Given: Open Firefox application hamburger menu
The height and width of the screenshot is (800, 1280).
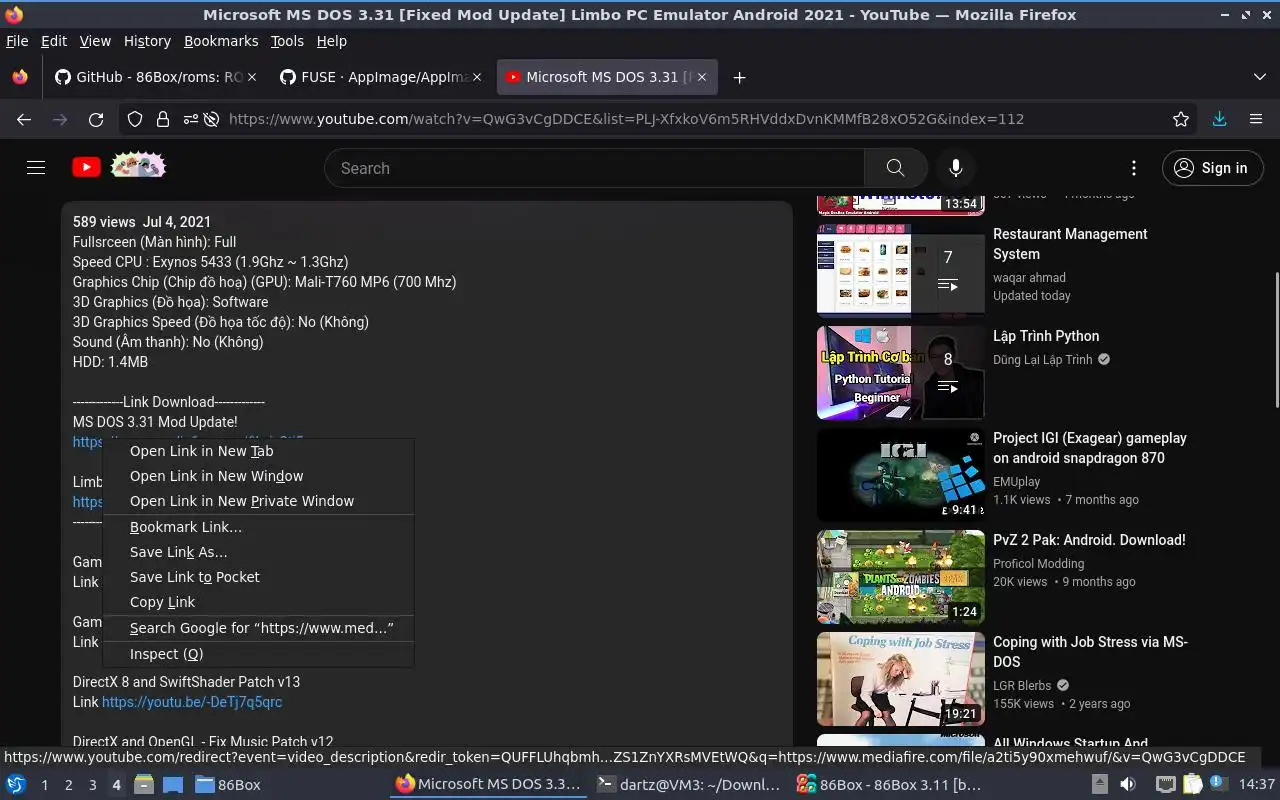Looking at the screenshot, I should [1256, 119].
